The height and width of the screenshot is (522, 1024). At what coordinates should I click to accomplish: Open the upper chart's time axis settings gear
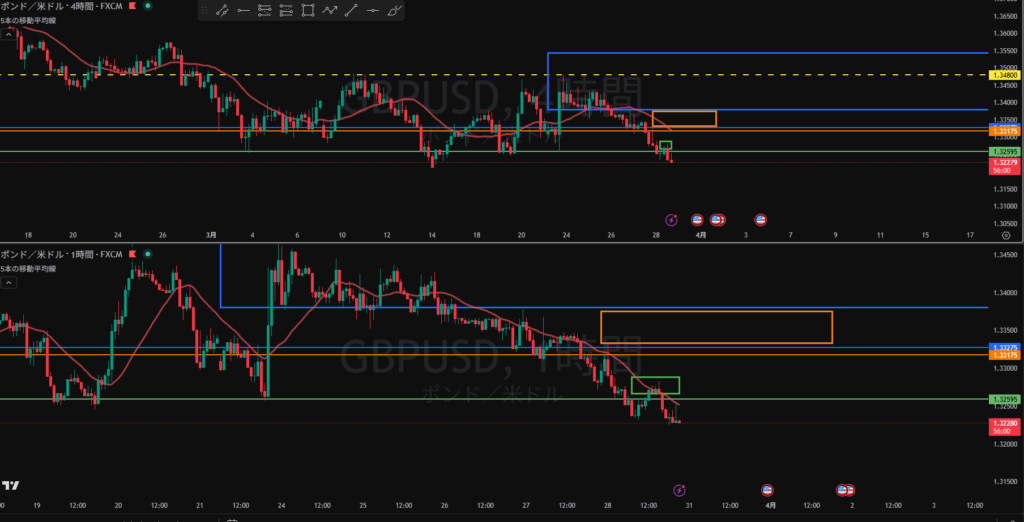(x=1004, y=236)
